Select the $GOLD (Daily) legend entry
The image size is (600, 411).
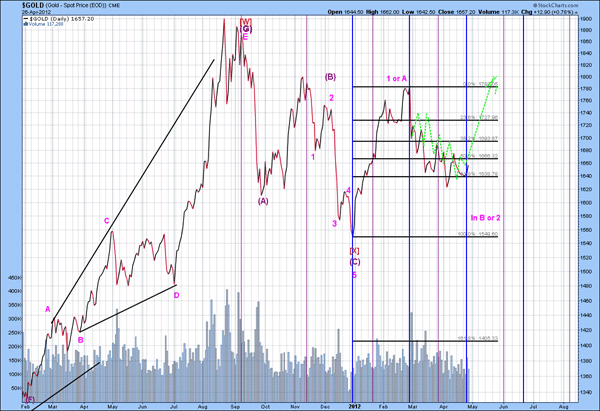tap(59, 18)
